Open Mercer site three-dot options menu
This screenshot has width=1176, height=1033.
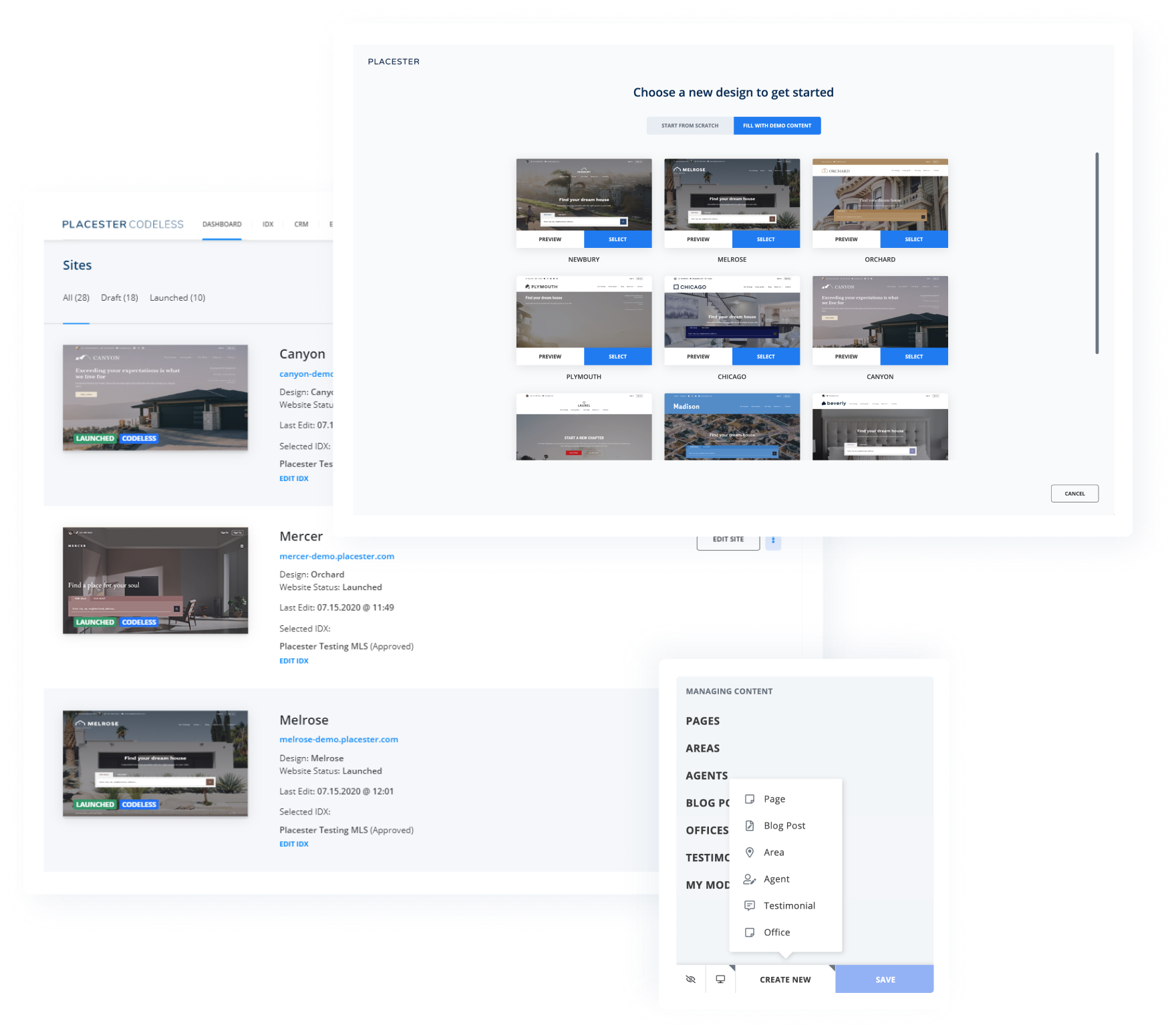(x=773, y=540)
